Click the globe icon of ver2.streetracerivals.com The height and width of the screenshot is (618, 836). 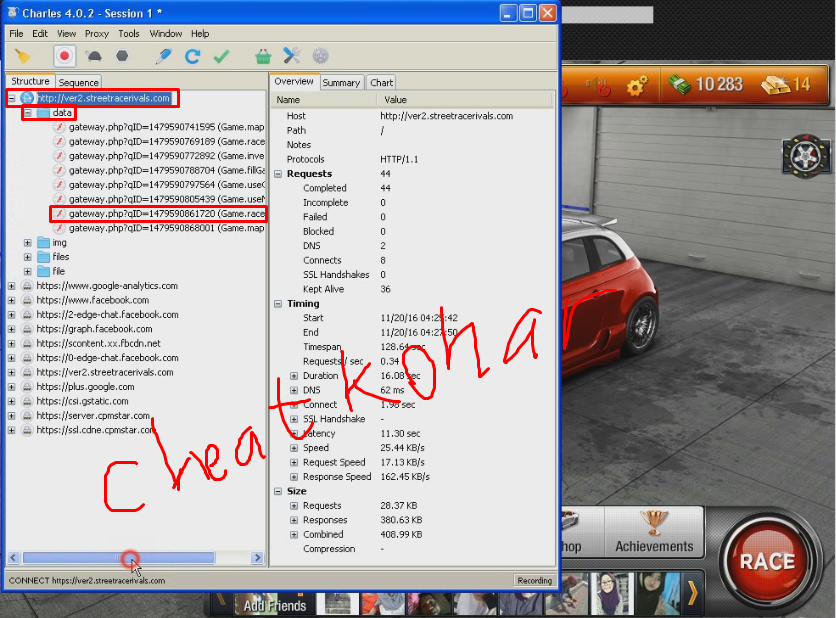[x=27, y=98]
